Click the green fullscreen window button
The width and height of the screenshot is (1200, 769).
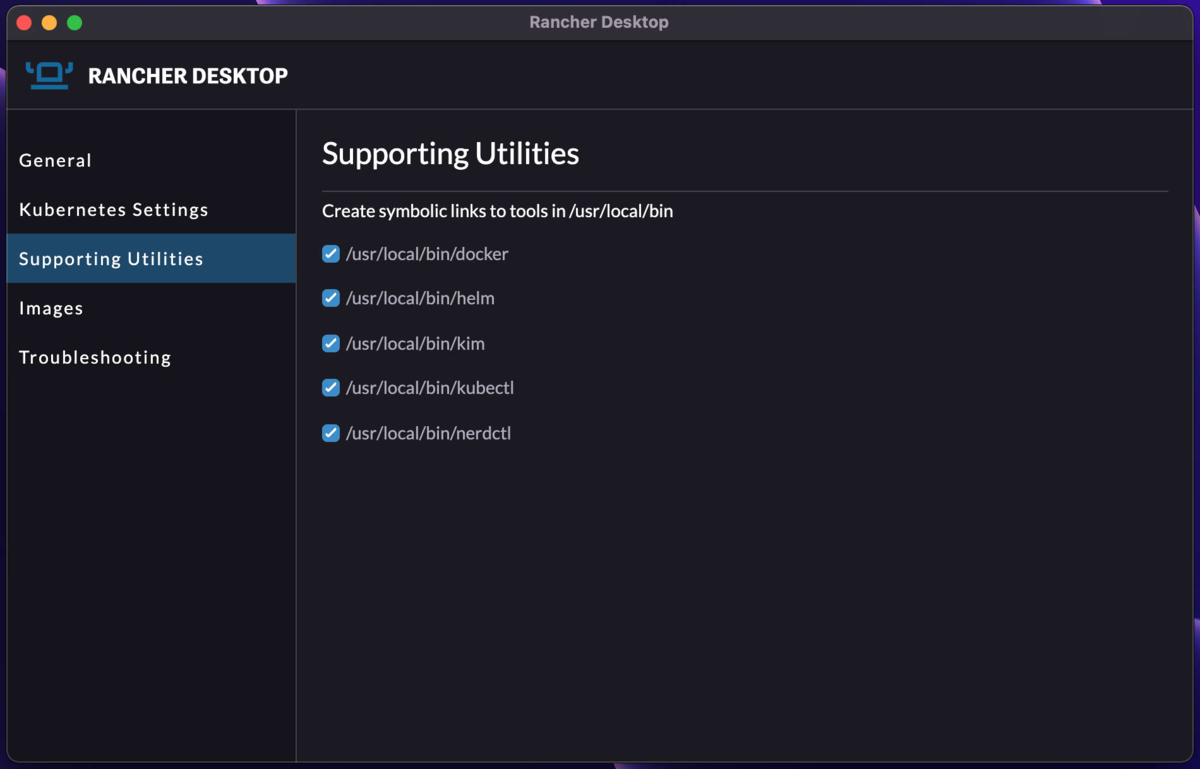click(74, 22)
